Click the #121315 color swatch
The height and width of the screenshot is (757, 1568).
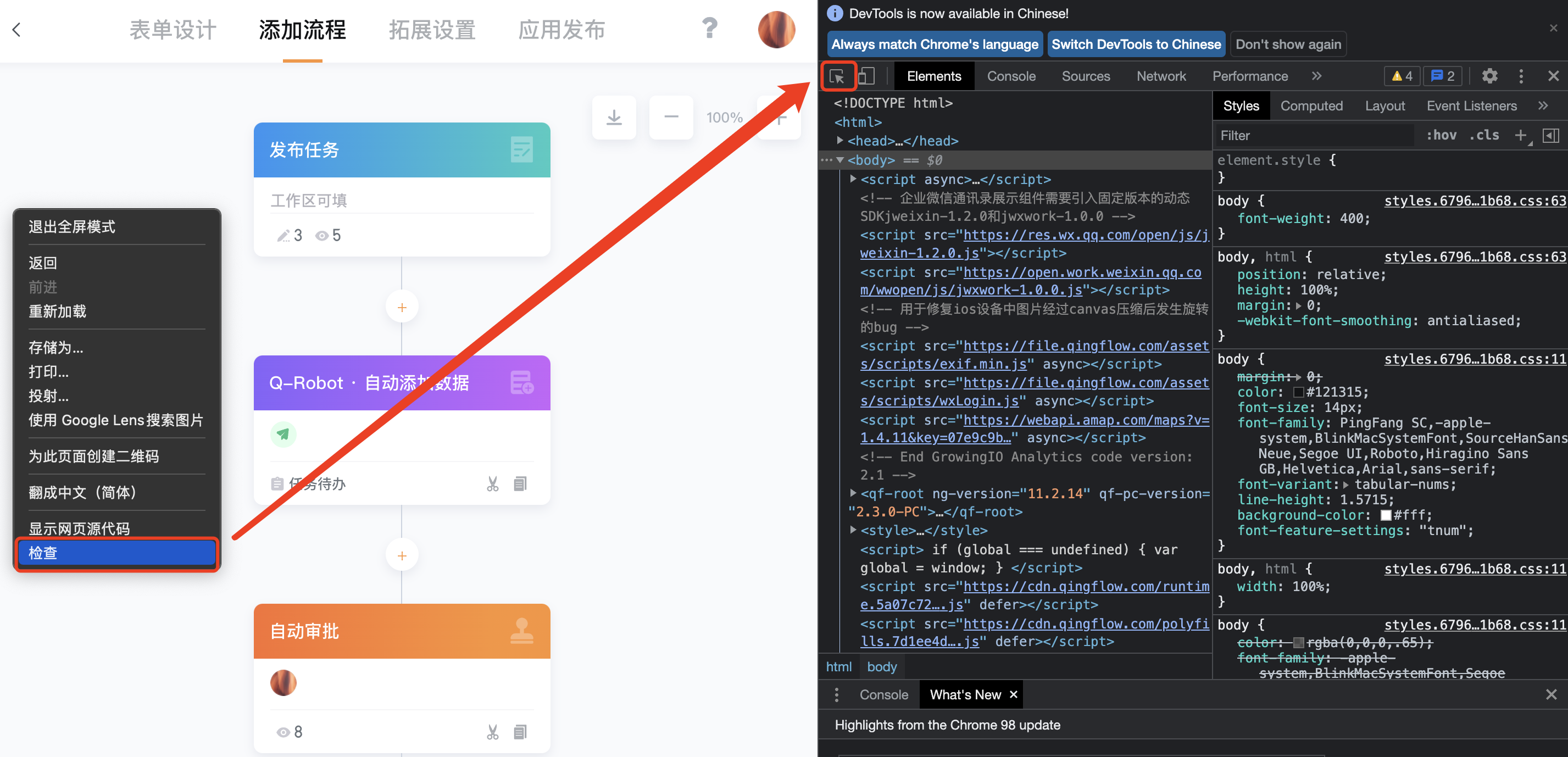[x=1298, y=392]
